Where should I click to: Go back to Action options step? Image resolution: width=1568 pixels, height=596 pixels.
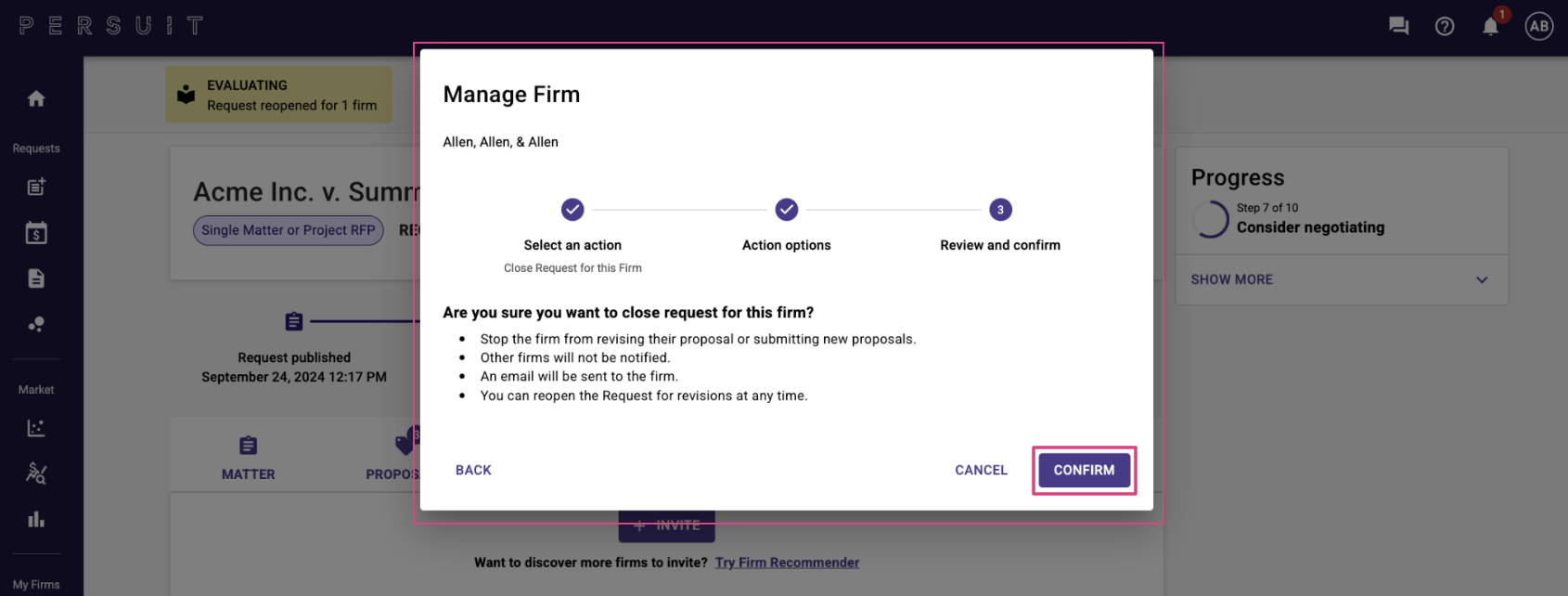(x=473, y=470)
